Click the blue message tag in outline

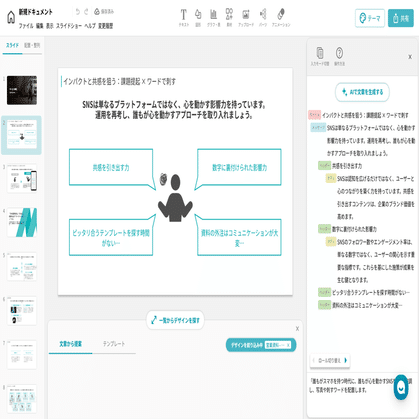tap(318, 128)
